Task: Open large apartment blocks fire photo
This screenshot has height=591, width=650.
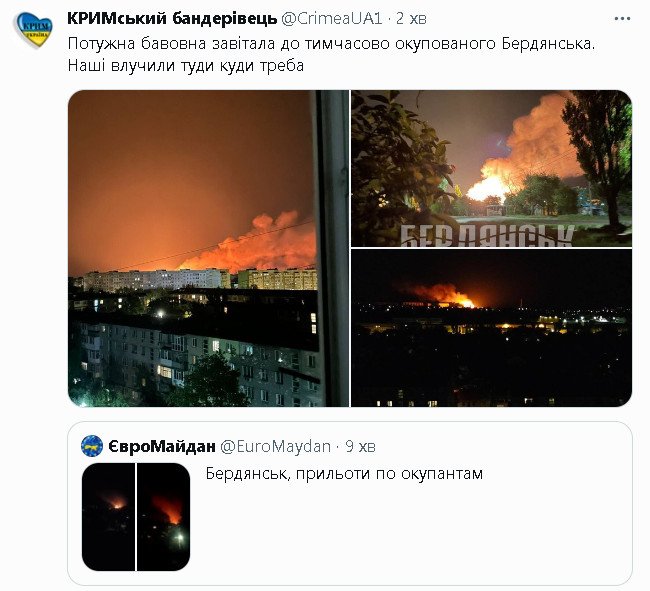Action: click(x=209, y=248)
